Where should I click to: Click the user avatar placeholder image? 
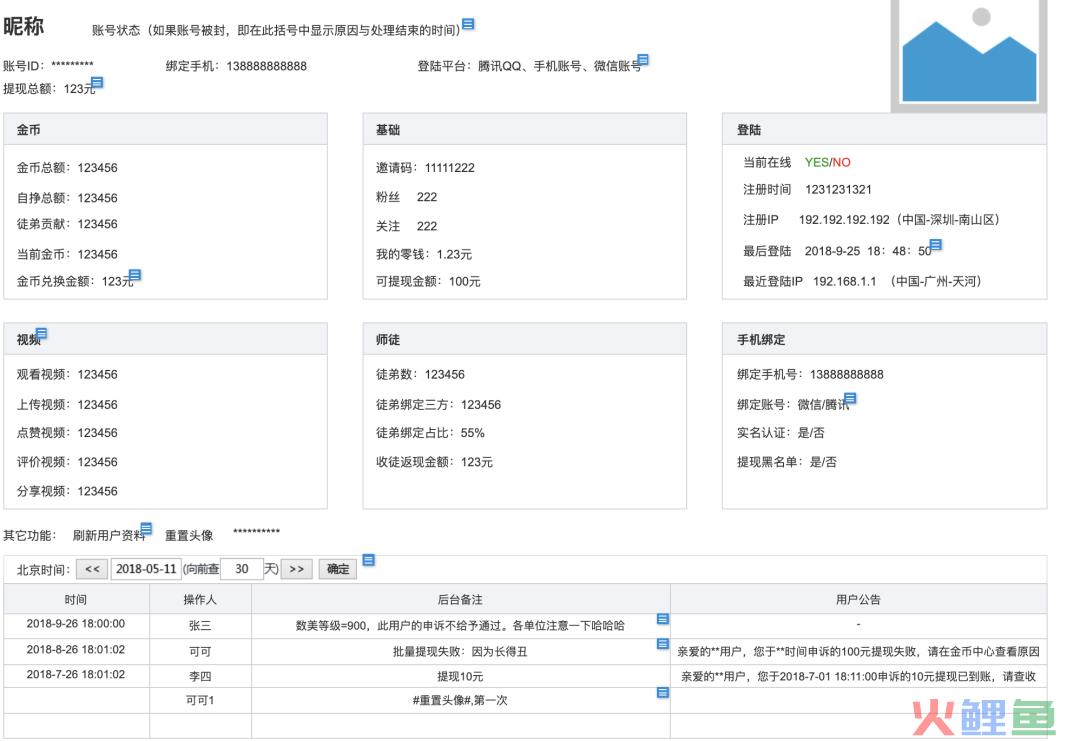tap(969, 56)
